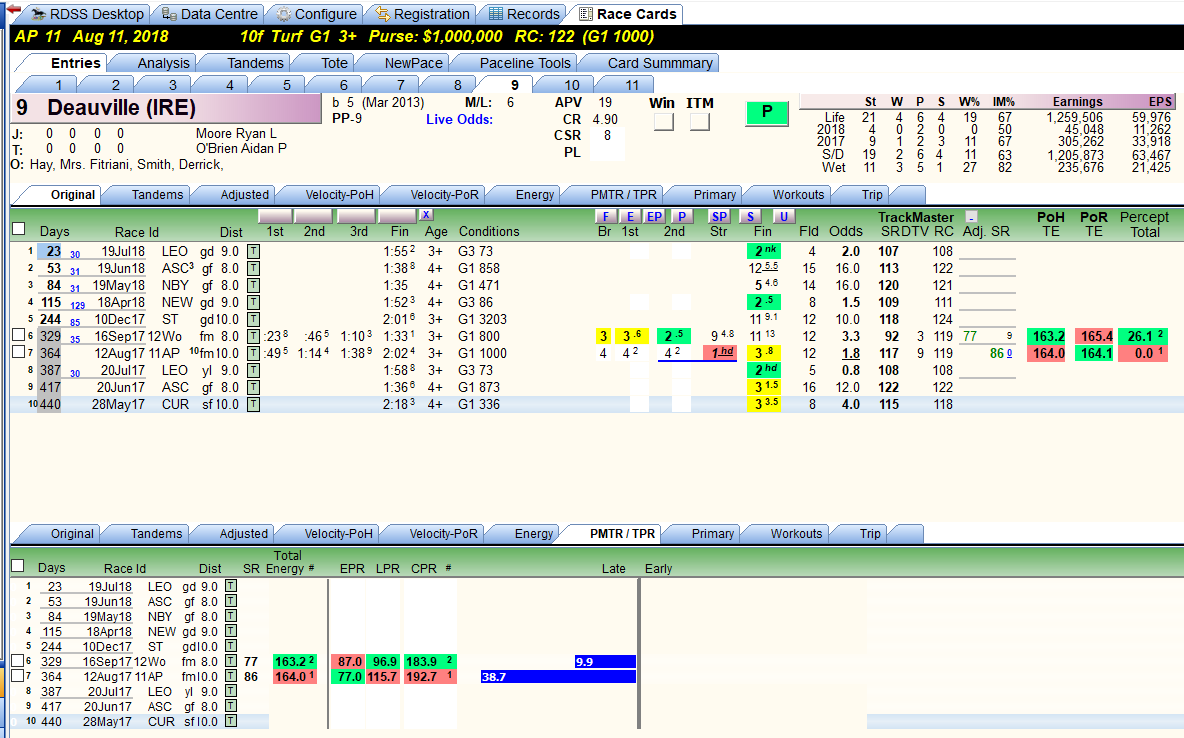
Task: Tick the ITM checkbox
Action: [x=700, y=121]
